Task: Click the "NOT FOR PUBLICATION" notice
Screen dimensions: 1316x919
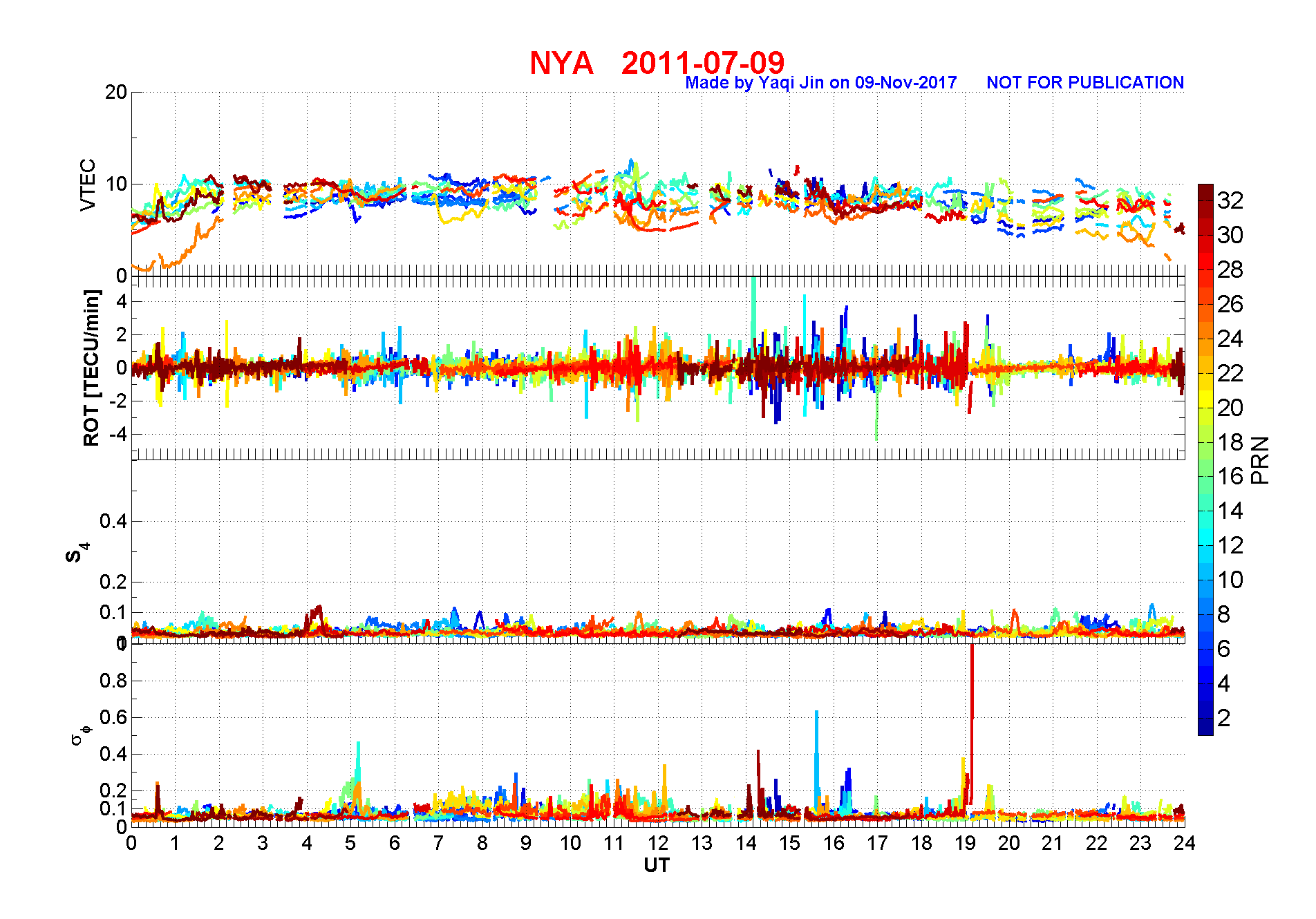Action: 1085,83
